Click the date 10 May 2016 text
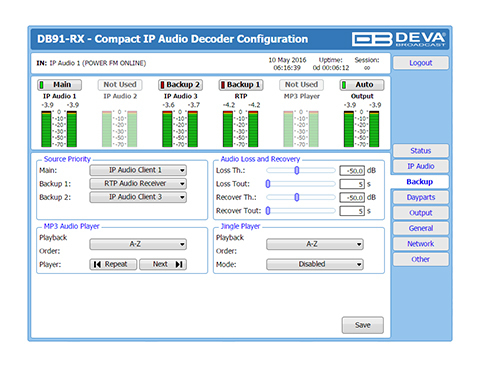 pos(287,60)
